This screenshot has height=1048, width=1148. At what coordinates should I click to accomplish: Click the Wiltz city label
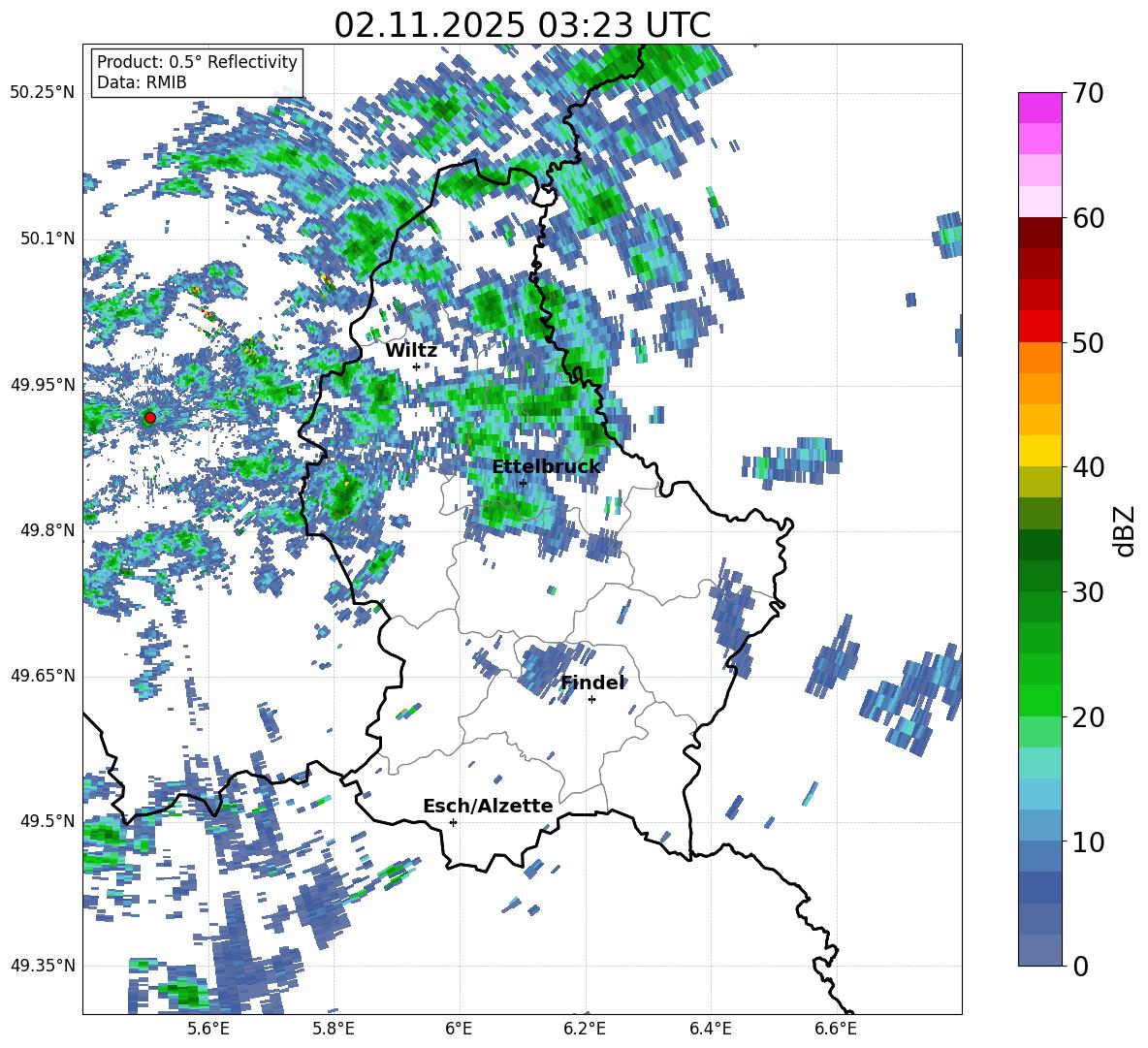click(411, 351)
